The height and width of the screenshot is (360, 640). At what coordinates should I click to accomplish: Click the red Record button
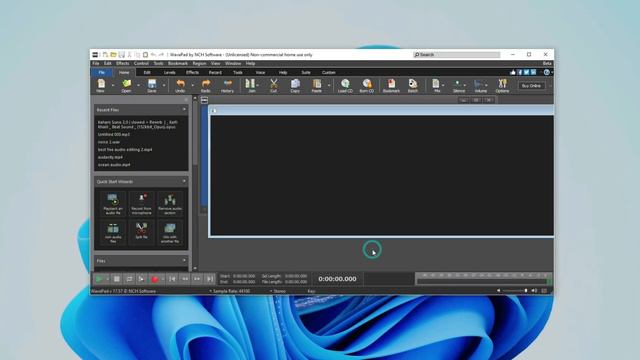(x=154, y=279)
